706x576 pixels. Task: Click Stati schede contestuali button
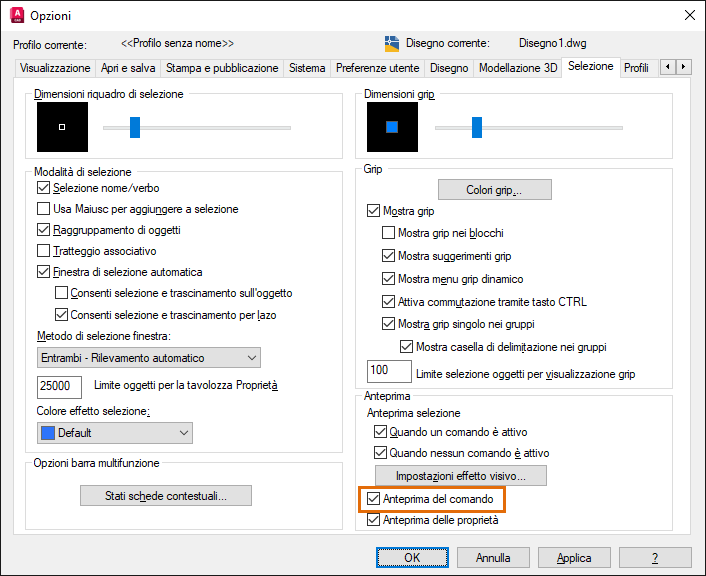pos(166,495)
